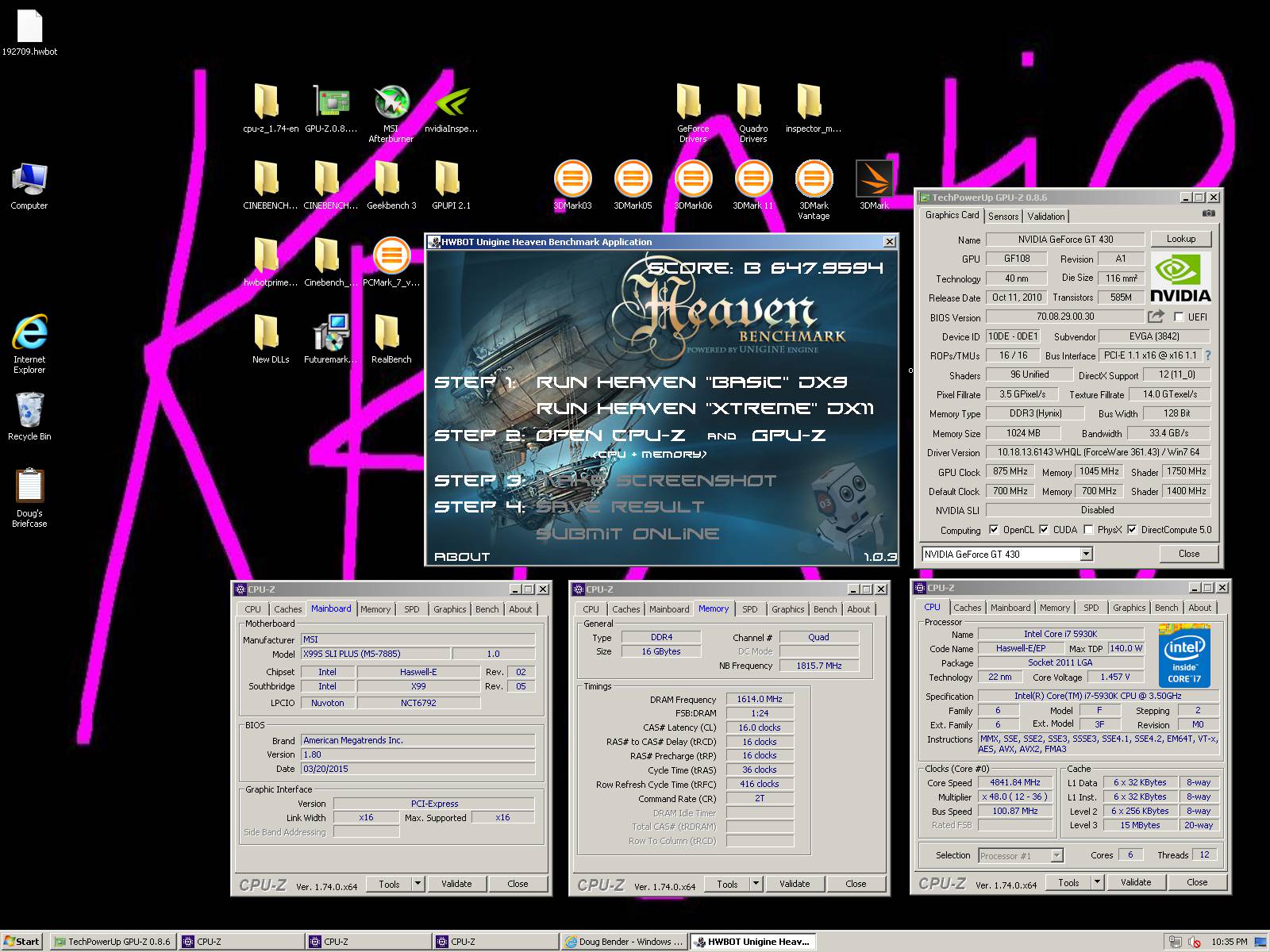Click the GPU-Z screenshot camera icon

(1208, 213)
